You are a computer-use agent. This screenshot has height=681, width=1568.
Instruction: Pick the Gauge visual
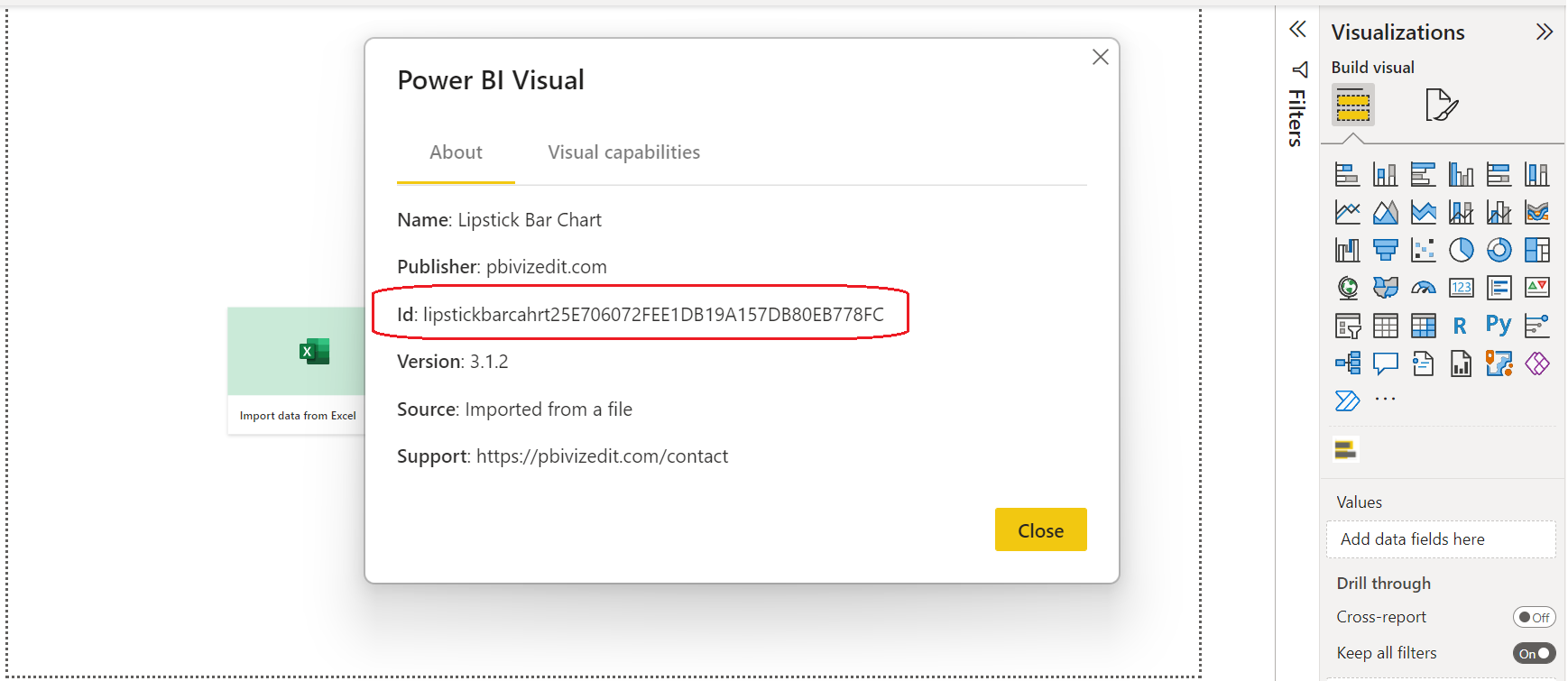point(1423,288)
